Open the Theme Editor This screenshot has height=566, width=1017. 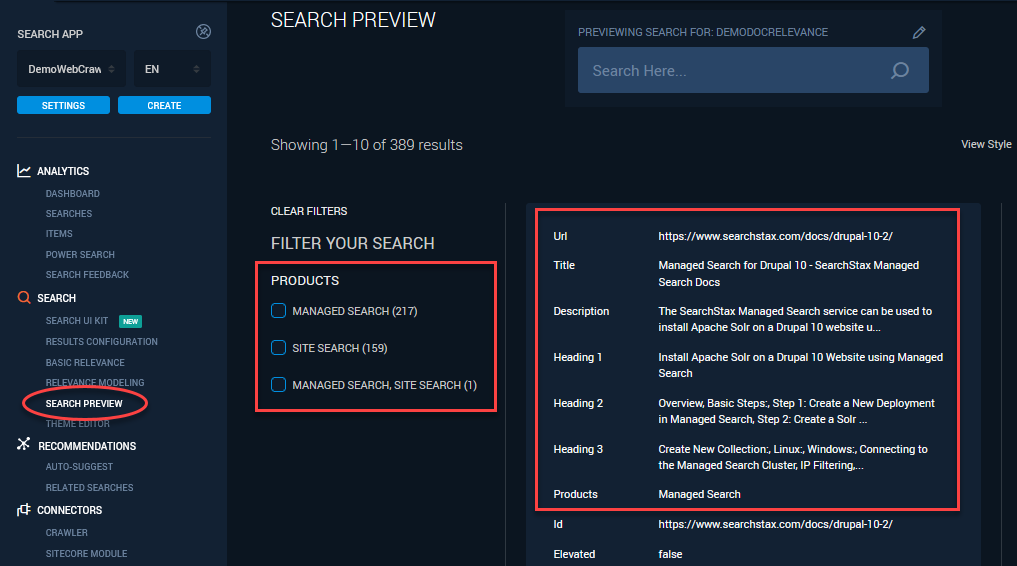pos(78,423)
